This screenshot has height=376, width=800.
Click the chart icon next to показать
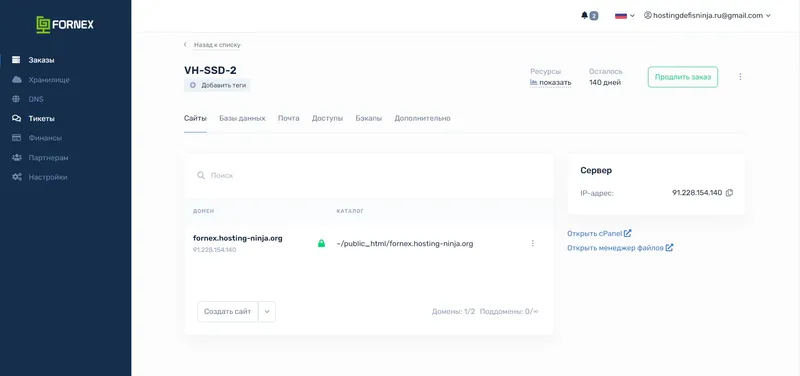point(534,82)
